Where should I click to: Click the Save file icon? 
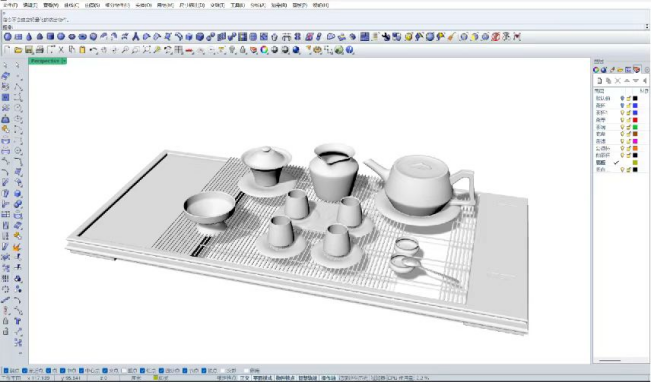(29, 50)
